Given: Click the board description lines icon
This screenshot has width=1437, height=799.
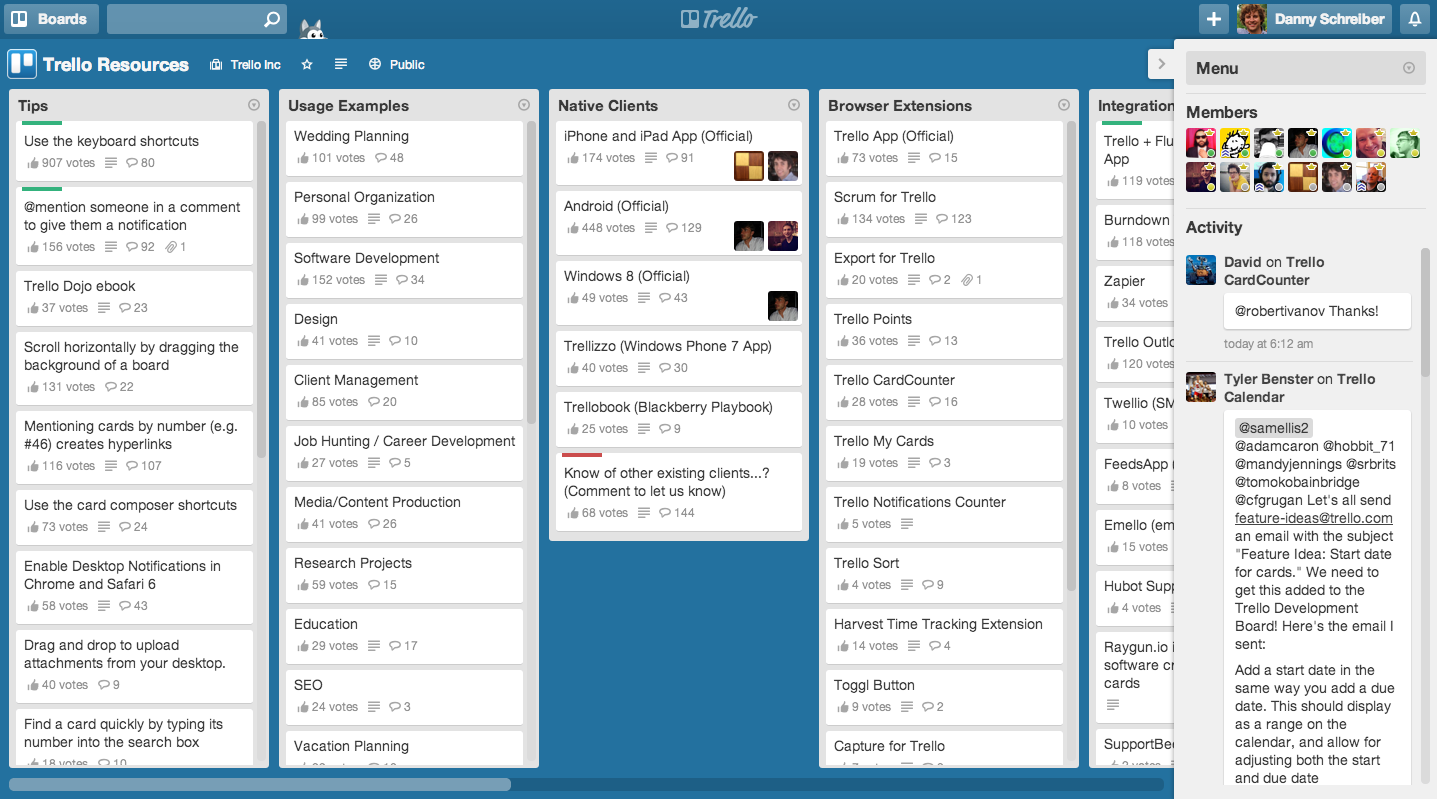Looking at the screenshot, I should [x=341, y=64].
